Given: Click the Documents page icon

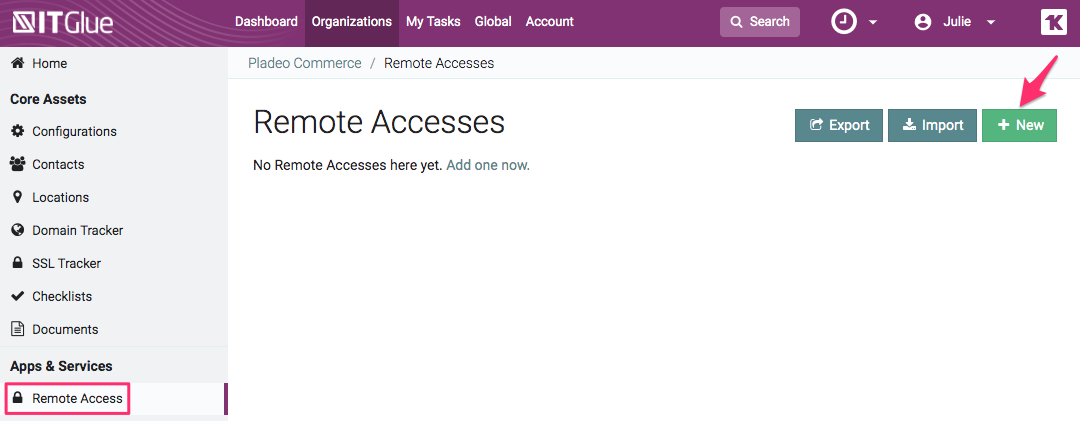Looking at the screenshot, I should pos(18,329).
